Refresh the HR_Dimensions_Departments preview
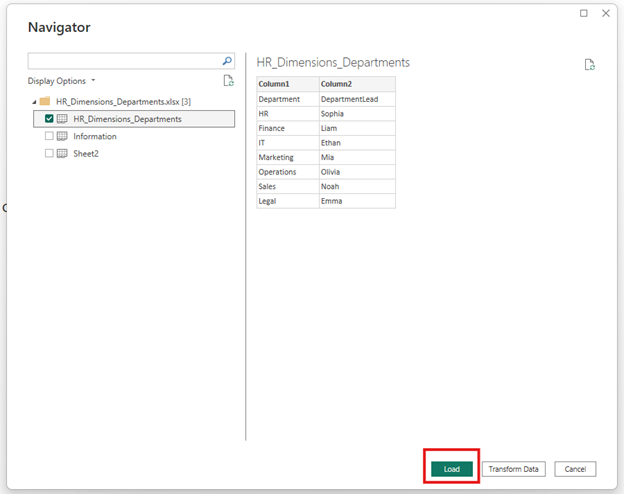Viewport: 624px width, 494px height. tap(590, 64)
